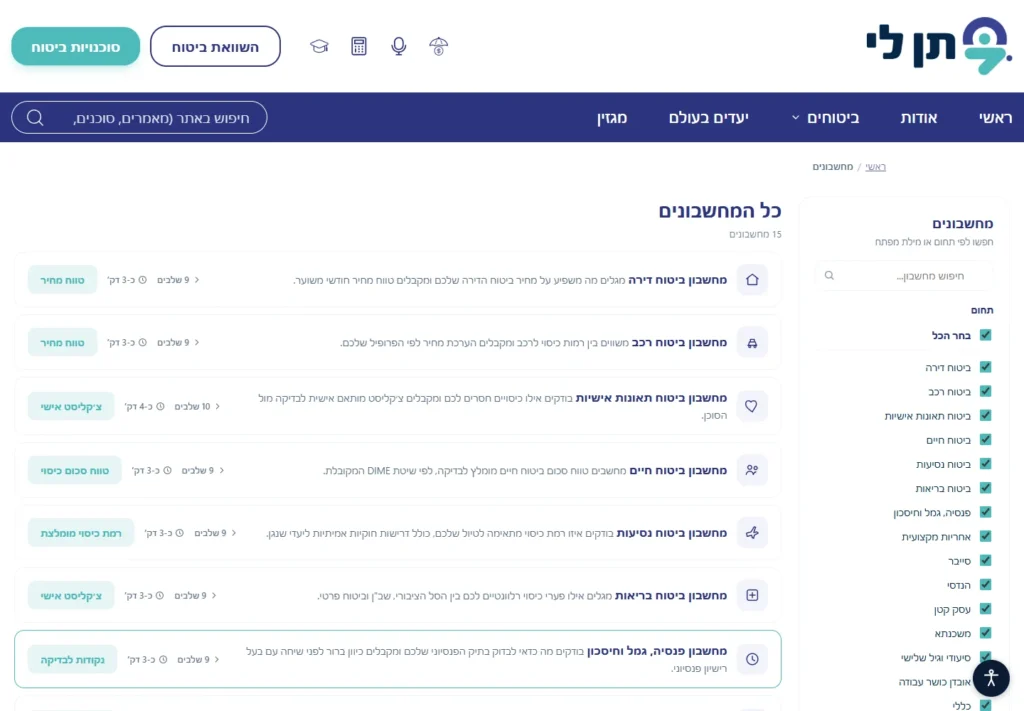The width and height of the screenshot is (1024, 711).
Task: Click the magnifier icon in חיפוש מחשבון field
Action: pyautogui.click(x=829, y=276)
